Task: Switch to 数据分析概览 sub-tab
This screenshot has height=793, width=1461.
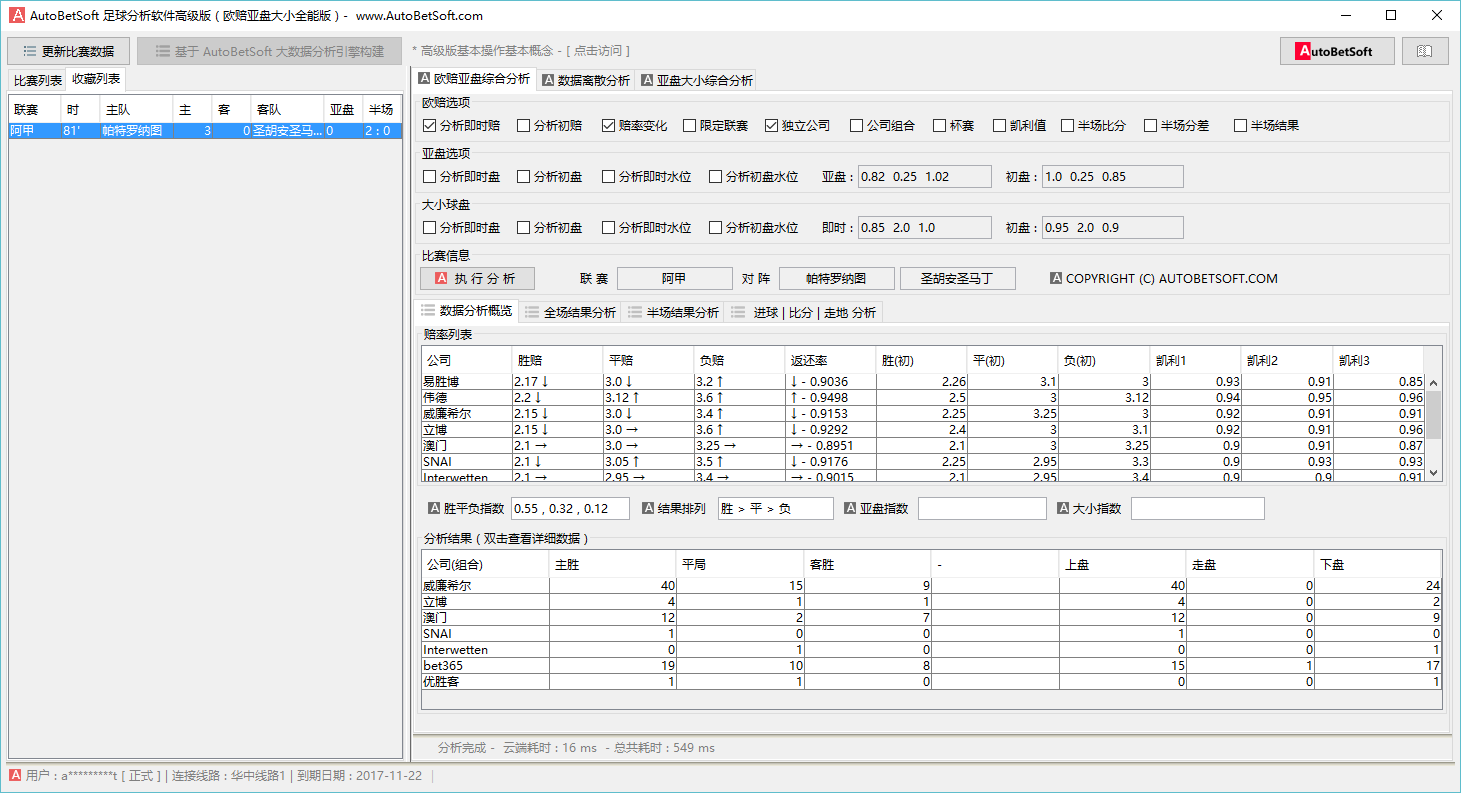Action: pos(467,311)
